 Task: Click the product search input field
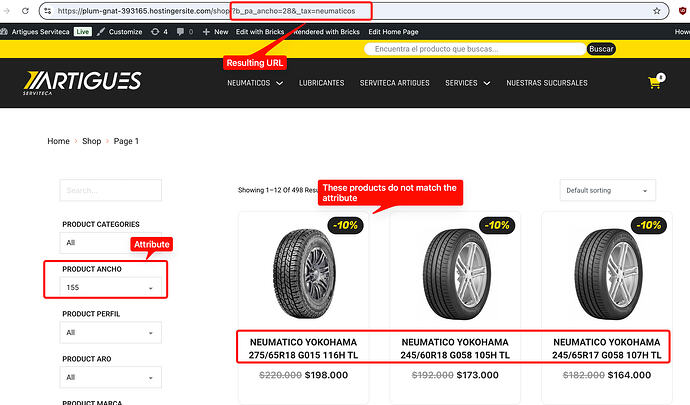tap(474, 48)
